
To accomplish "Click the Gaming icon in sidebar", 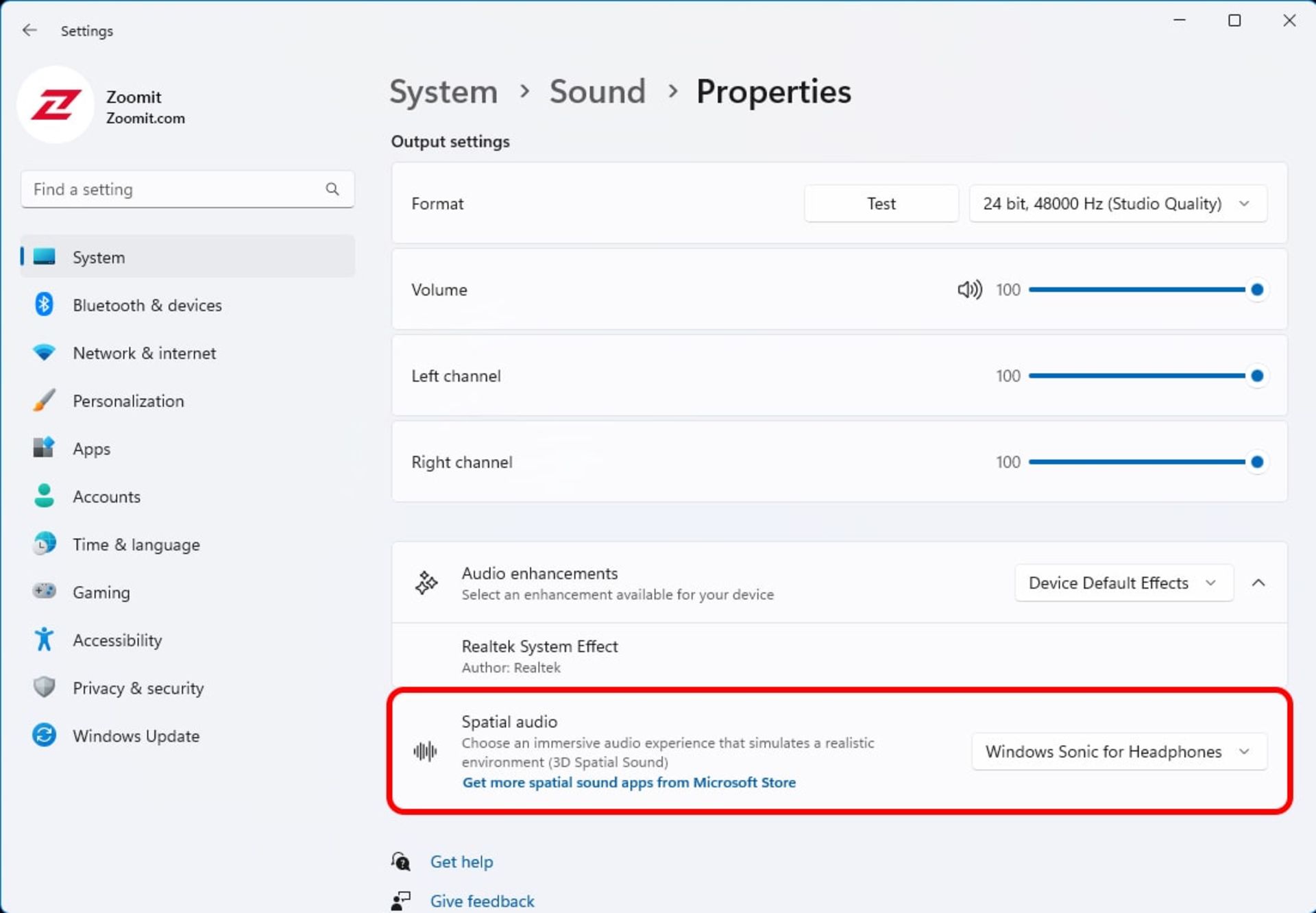I will point(44,592).
